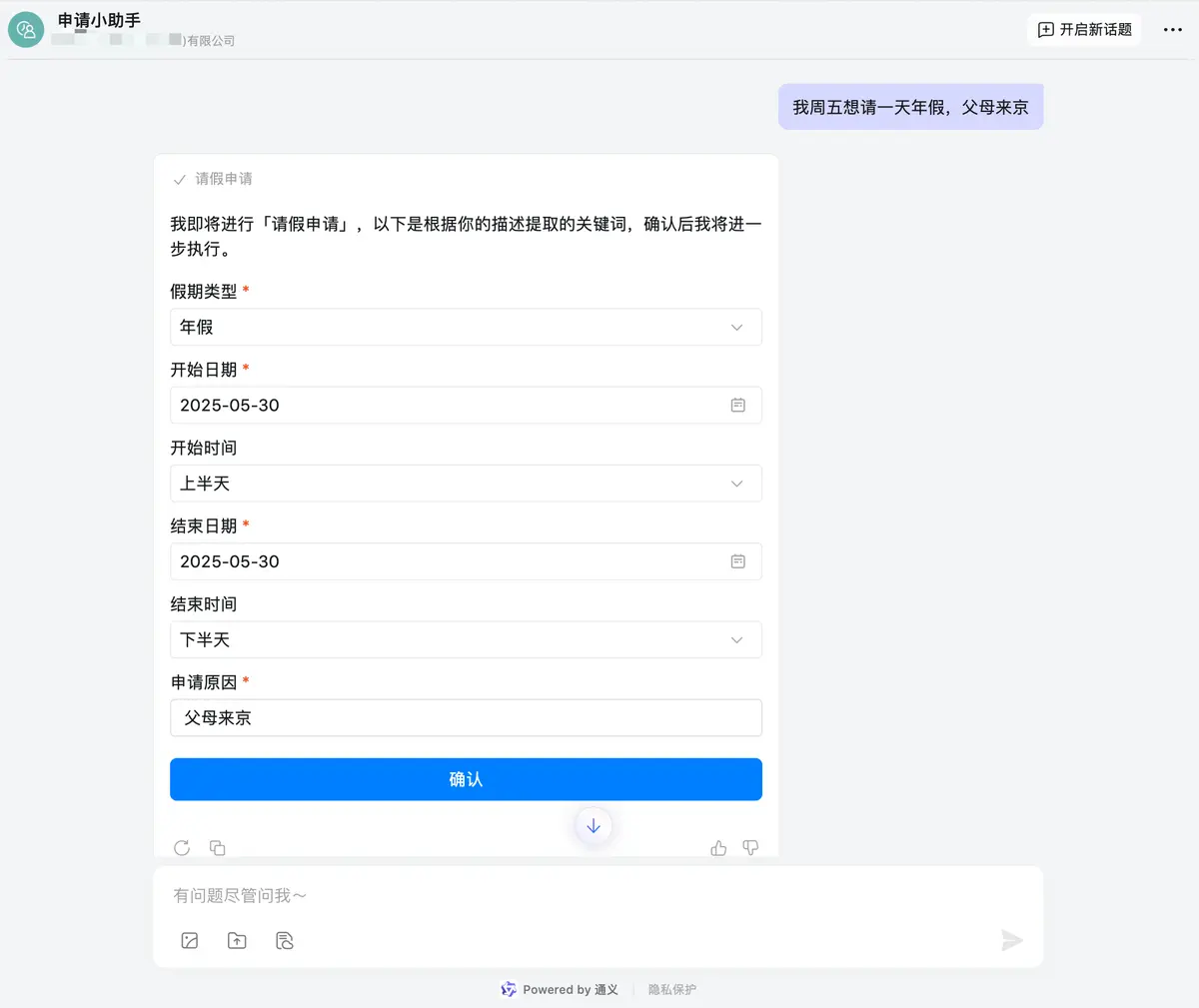Click the 申请小助手 avatar icon
Viewport: 1199px width, 1008px height.
coord(26,30)
